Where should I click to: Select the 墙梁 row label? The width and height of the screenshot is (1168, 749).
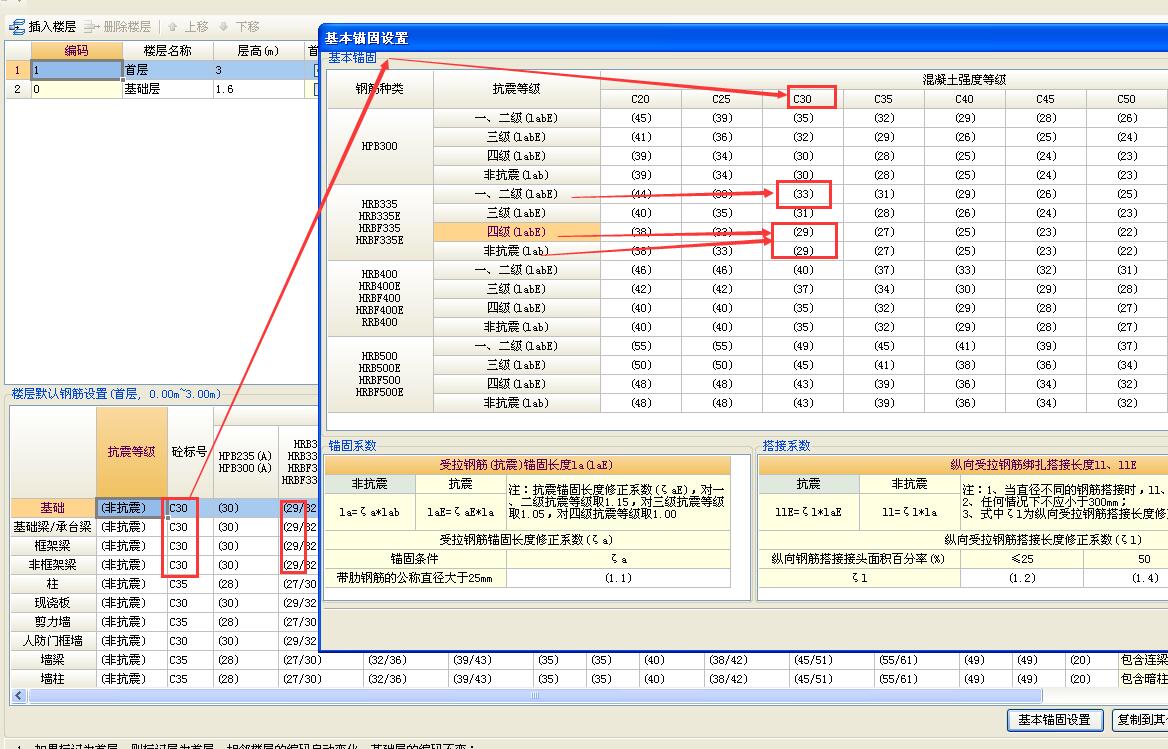[x=52, y=660]
